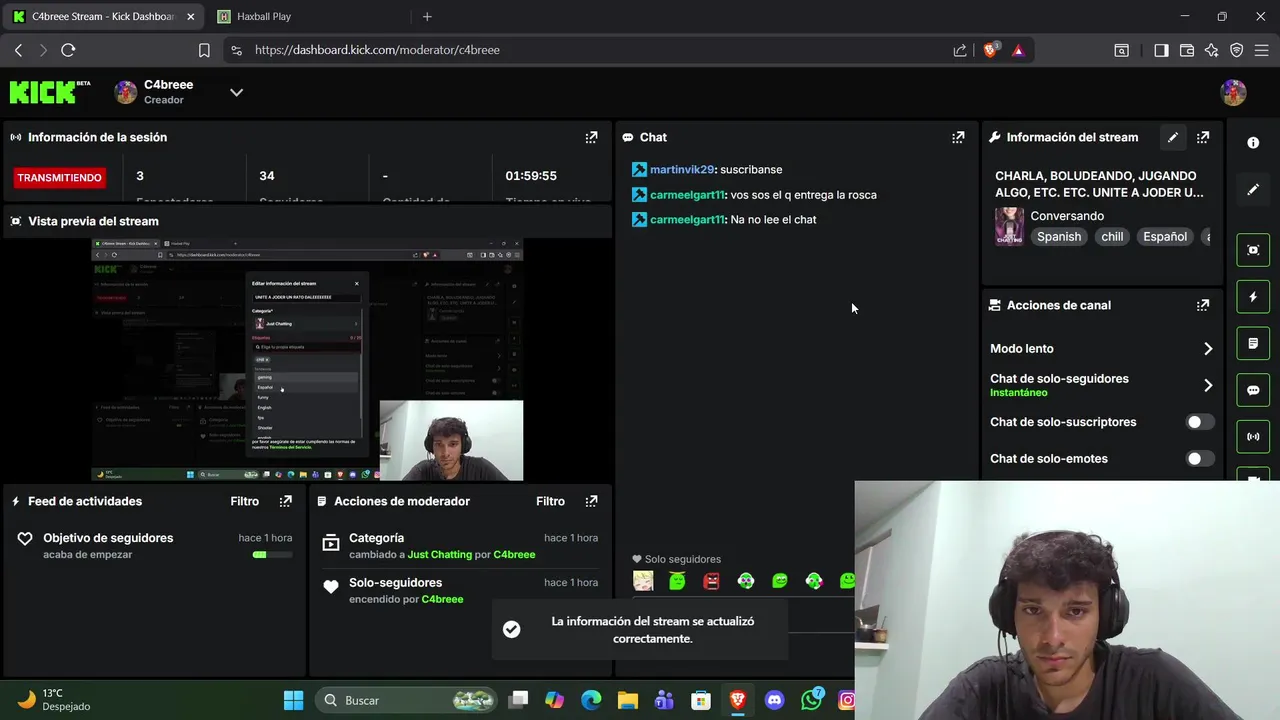Open the Brave main hamburger menu
Viewport: 1280px width, 720px height.
[1262, 50]
